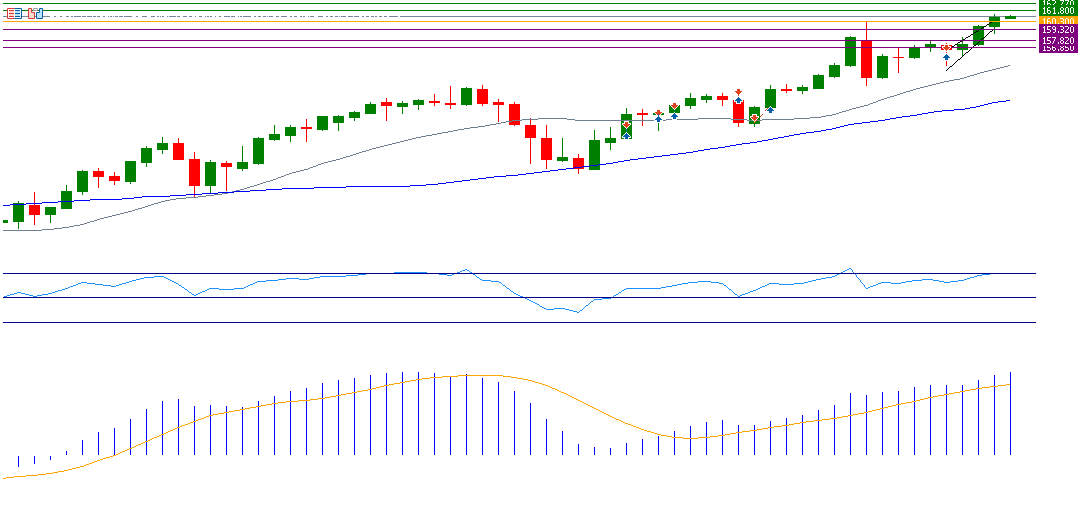This screenshot has width=1084, height=510.
Task: Click blue buy arrow below the trend line start
Action: pyautogui.click(x=946, y=58)
